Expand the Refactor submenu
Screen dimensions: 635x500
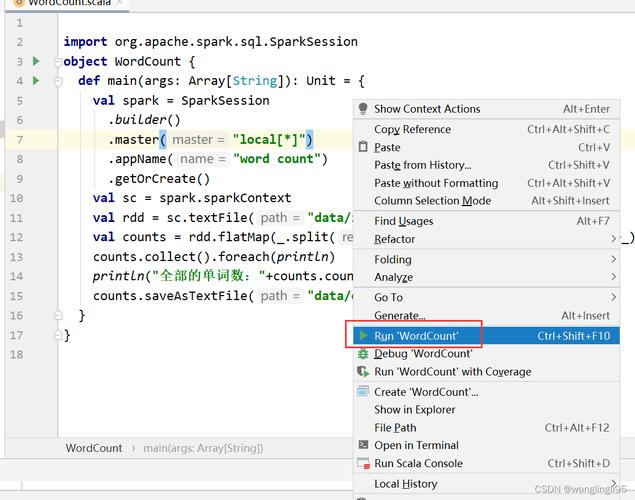point(394,239)
